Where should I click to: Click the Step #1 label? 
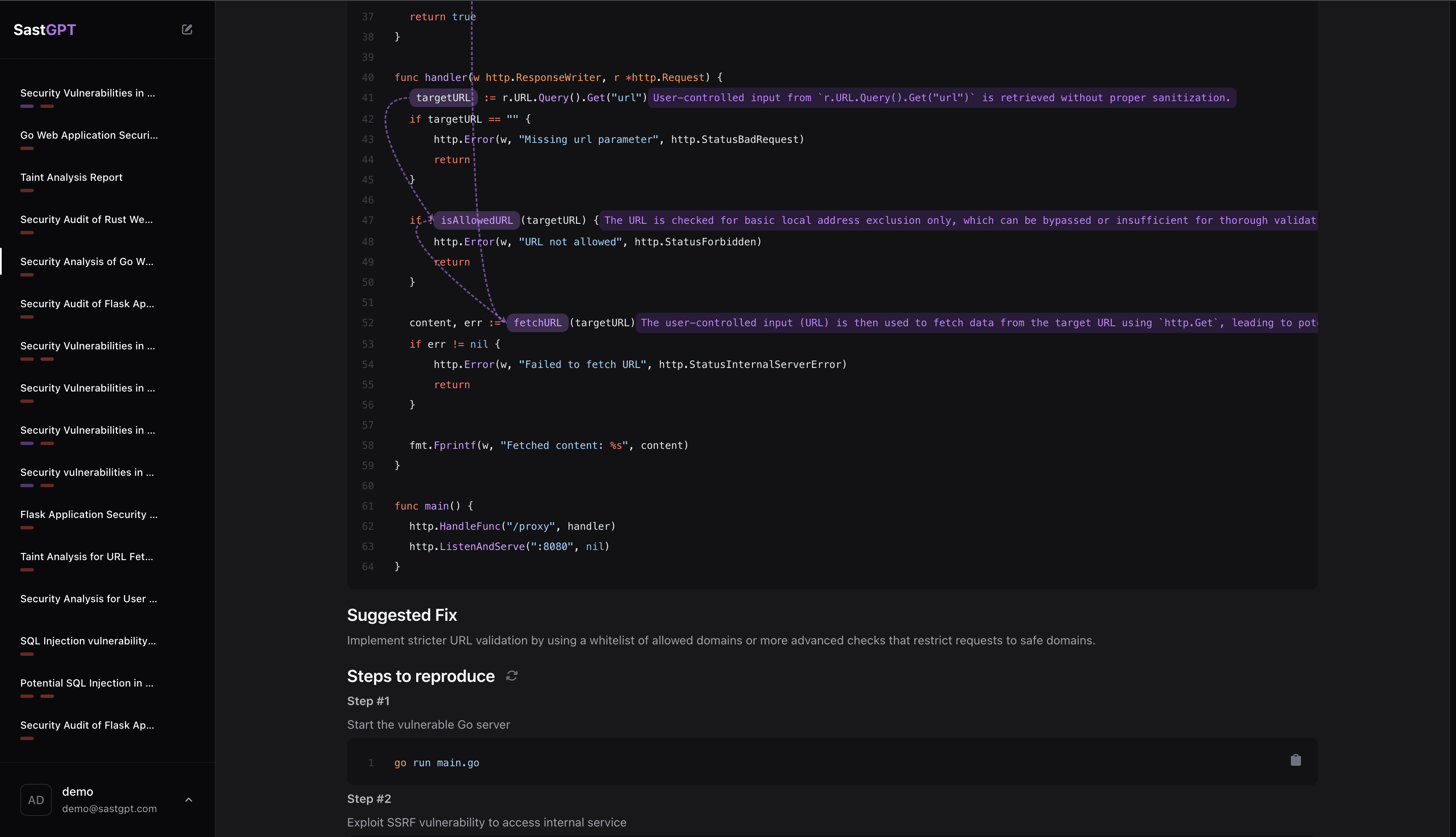pyautogui.click(x=368, y=701)
